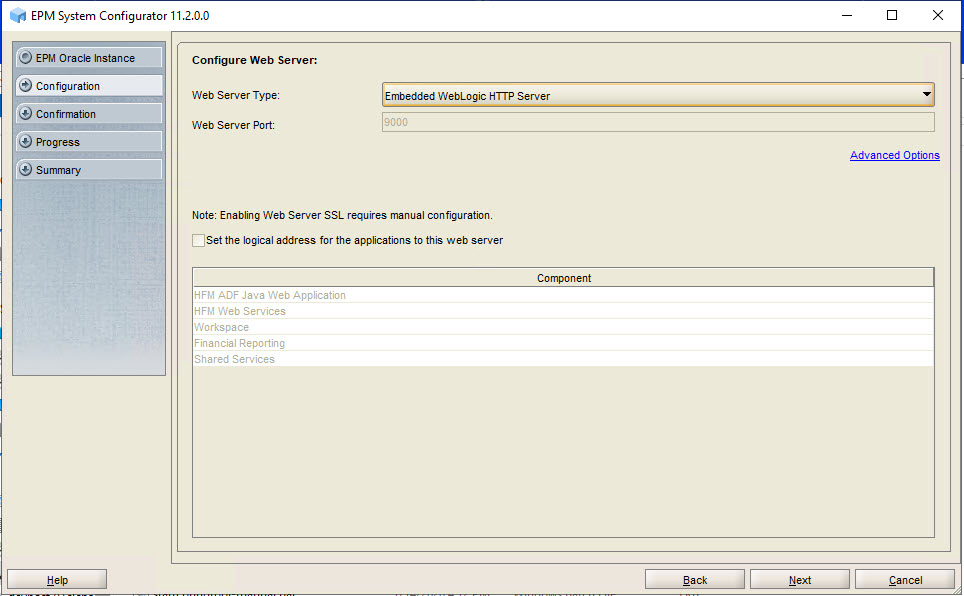
Task: Select HFM Web Services row
Action: [x=563, y=311]
